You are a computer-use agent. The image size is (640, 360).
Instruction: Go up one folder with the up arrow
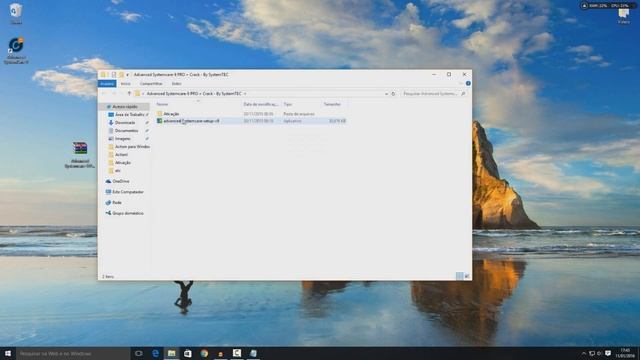[x=129, y=94]
